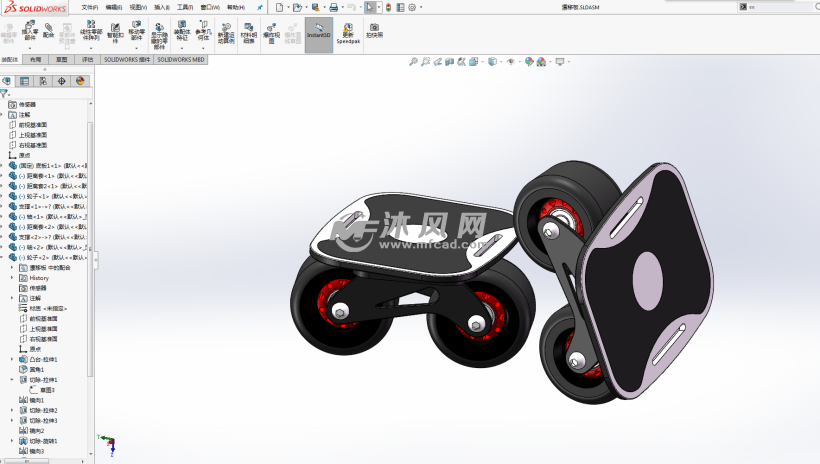The image size is (820, 464).
Task: Click the Mate (配合) tool
Action: tap(48, 31)
